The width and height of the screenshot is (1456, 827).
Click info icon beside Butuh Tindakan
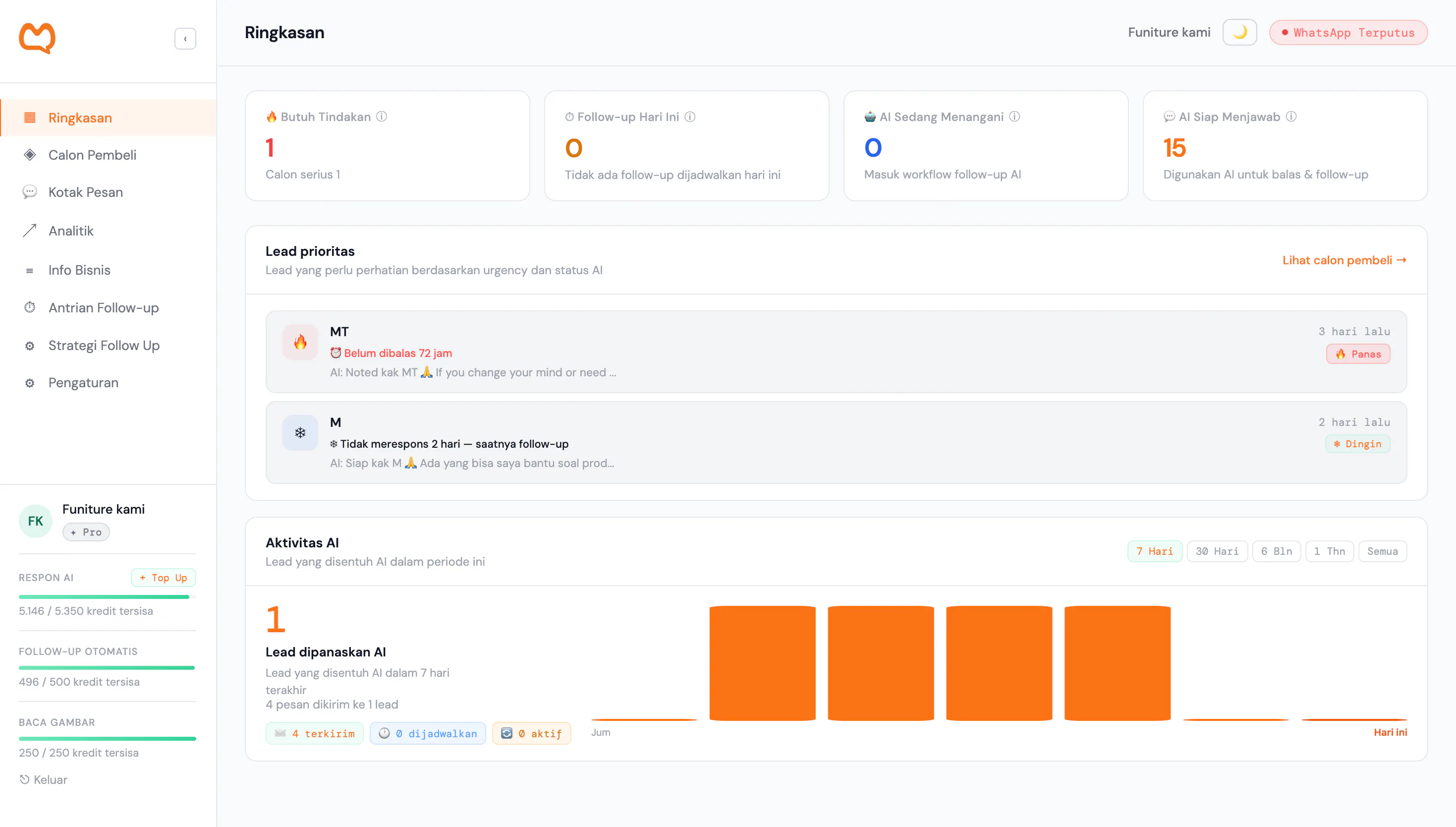382,117
